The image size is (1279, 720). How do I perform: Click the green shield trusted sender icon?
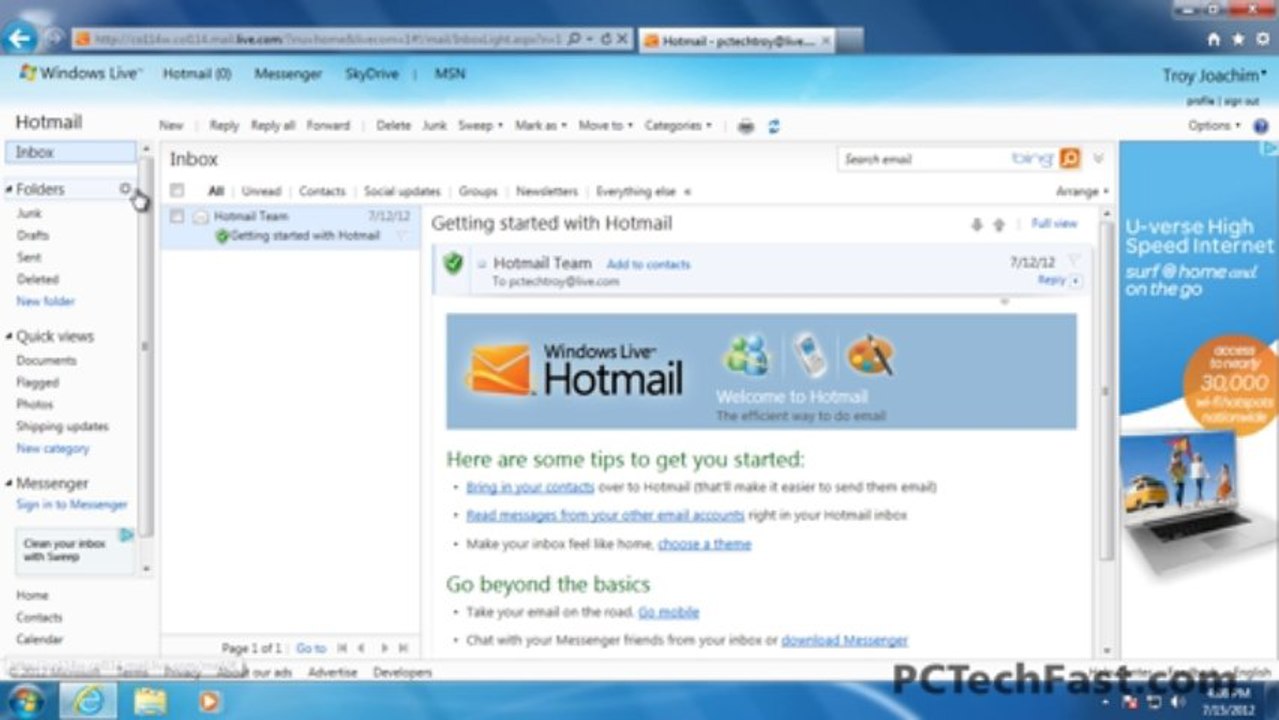(x=454, y=263)
